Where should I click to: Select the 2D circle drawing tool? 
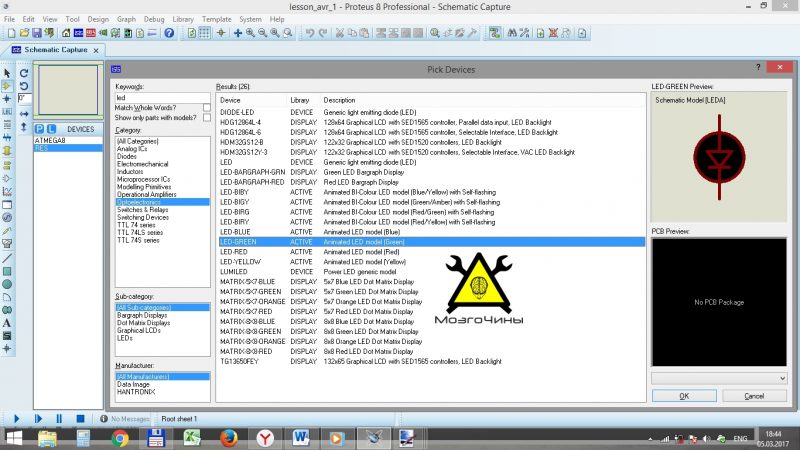(x=7, y=284)
